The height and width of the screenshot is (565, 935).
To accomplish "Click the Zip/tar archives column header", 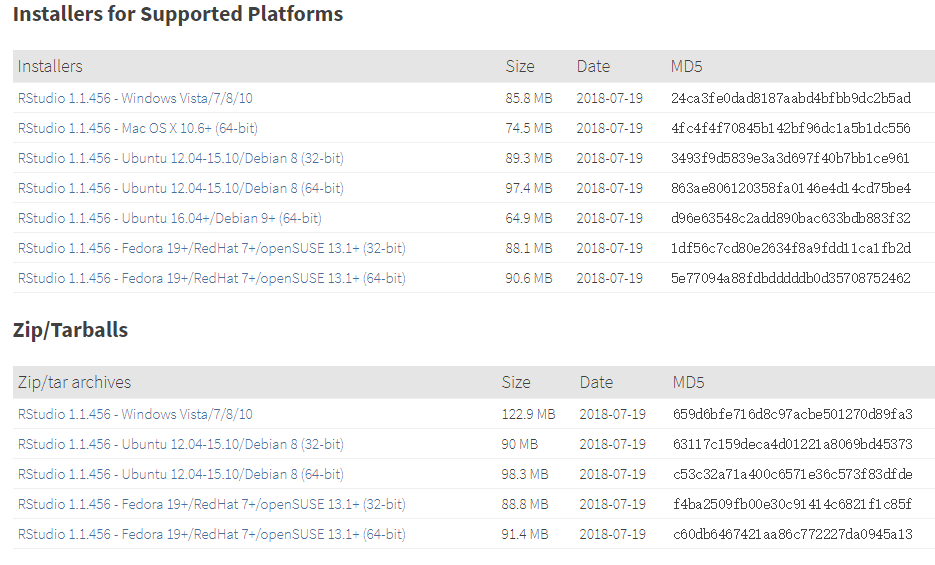I will pyautogui.click(x=74, y=382).
